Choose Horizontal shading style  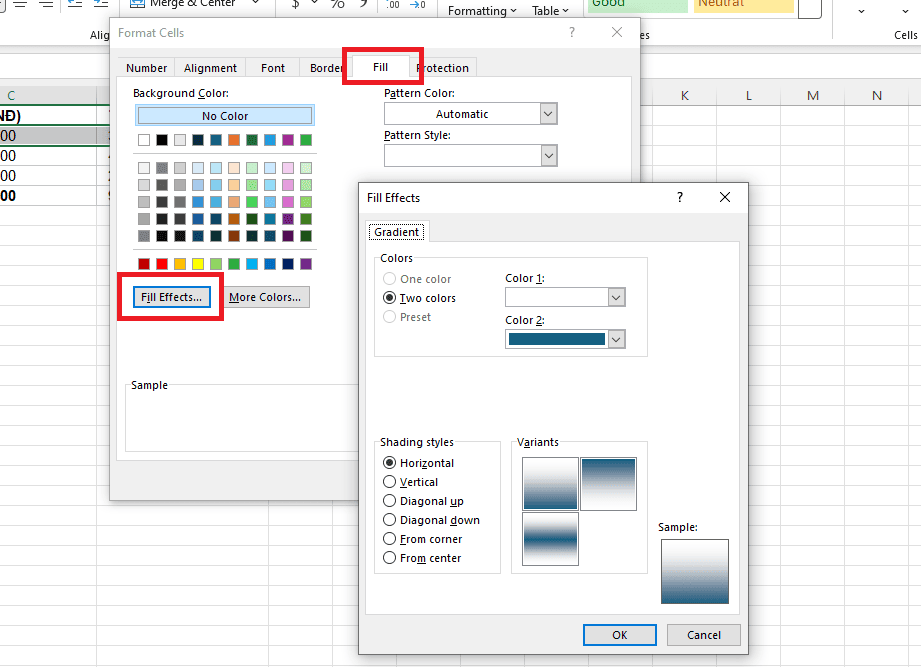(x=418, y=463)
